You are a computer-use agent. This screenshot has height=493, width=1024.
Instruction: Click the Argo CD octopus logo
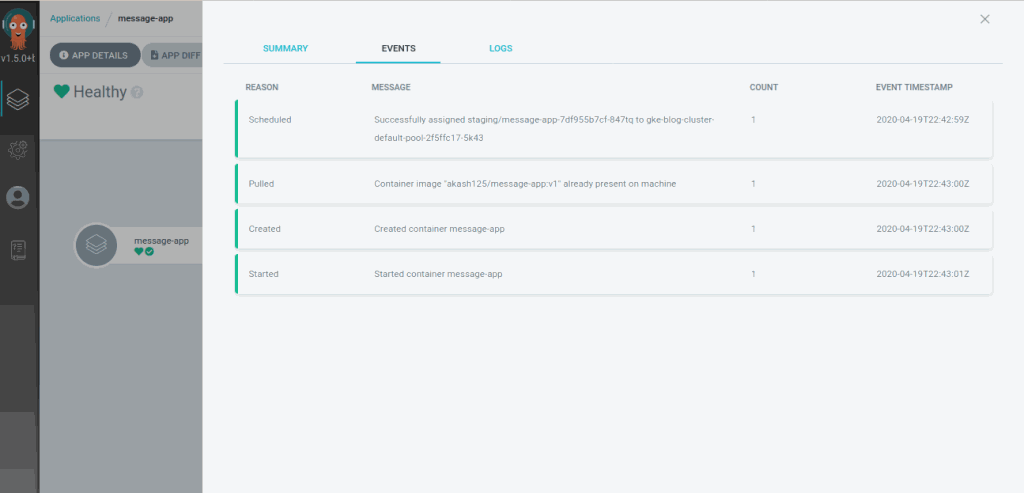click(18, 29)
